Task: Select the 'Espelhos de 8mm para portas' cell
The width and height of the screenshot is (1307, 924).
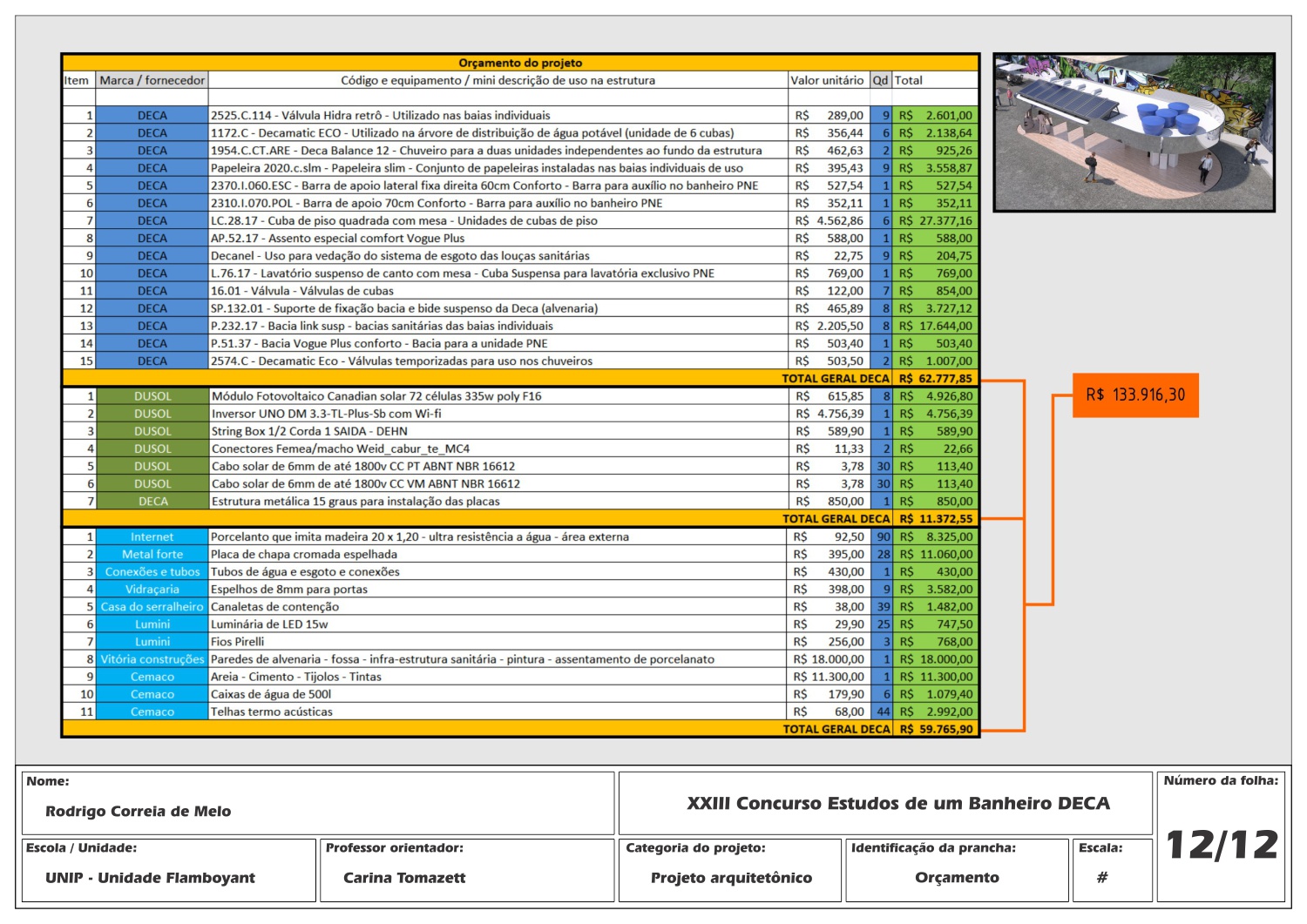Action: pos(498,589)
